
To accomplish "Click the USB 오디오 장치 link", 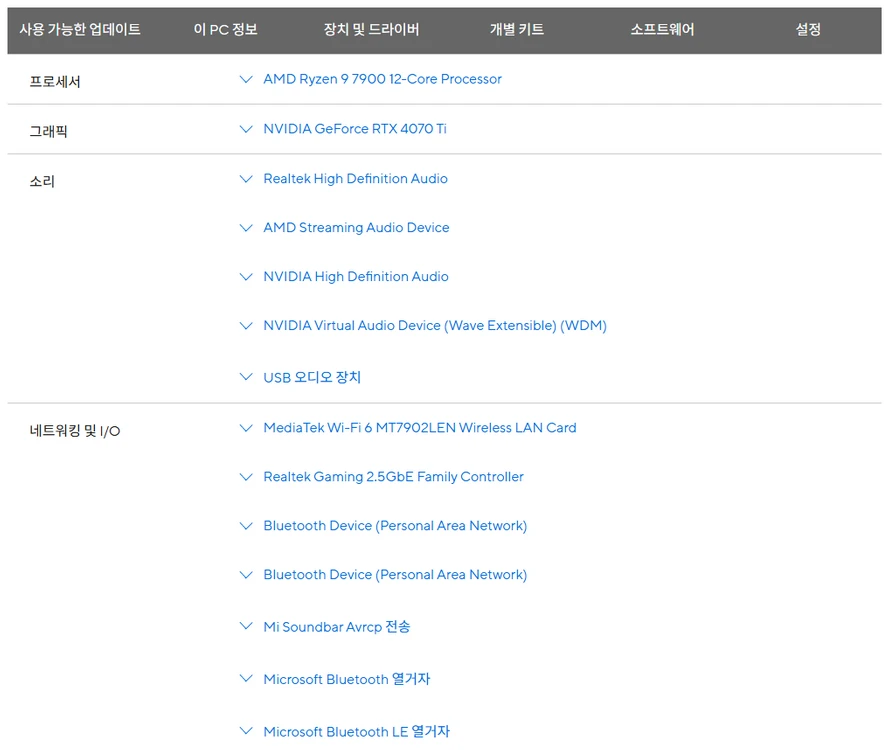I will pos(312,378).
